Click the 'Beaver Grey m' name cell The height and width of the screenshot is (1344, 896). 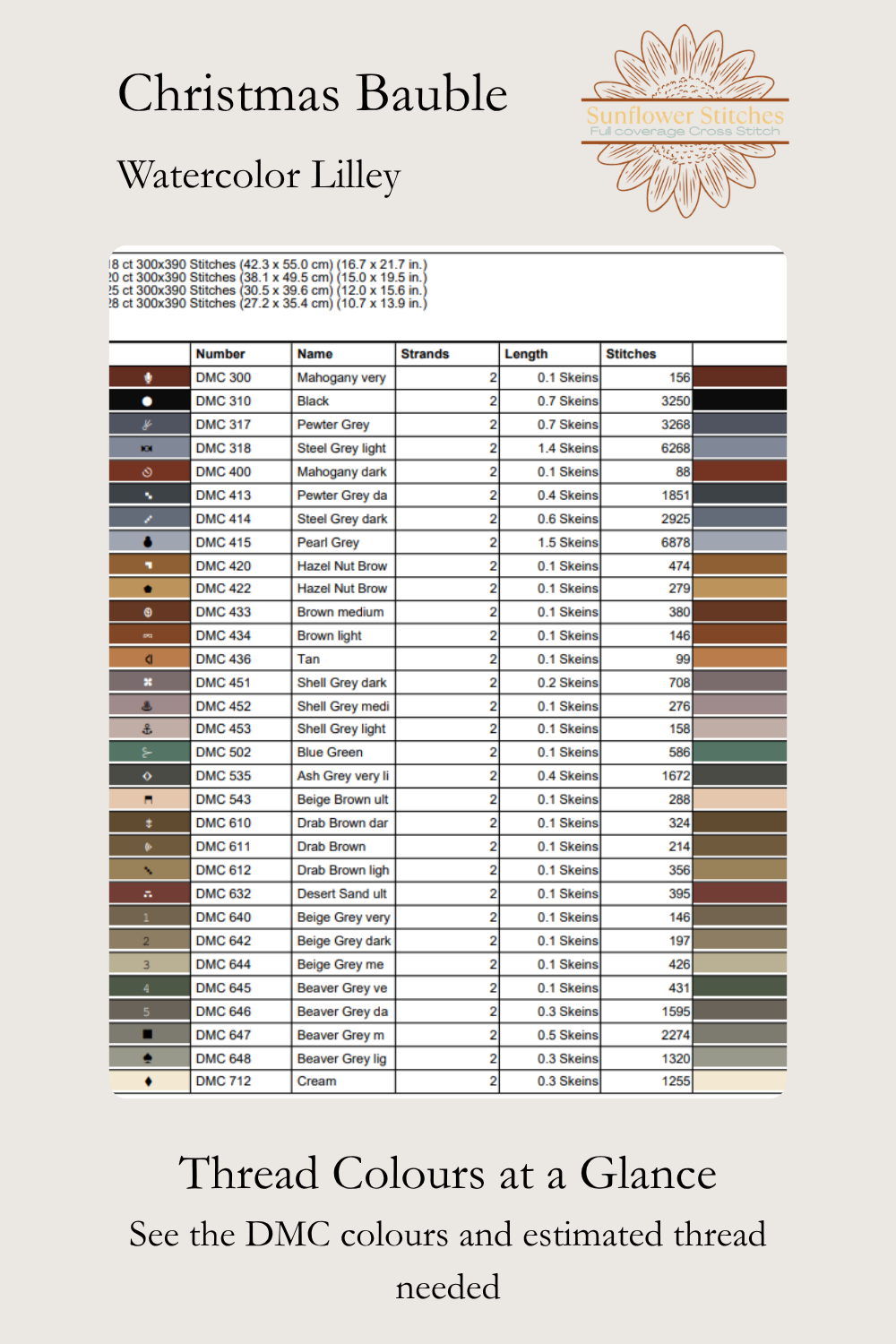[343, 1035]
